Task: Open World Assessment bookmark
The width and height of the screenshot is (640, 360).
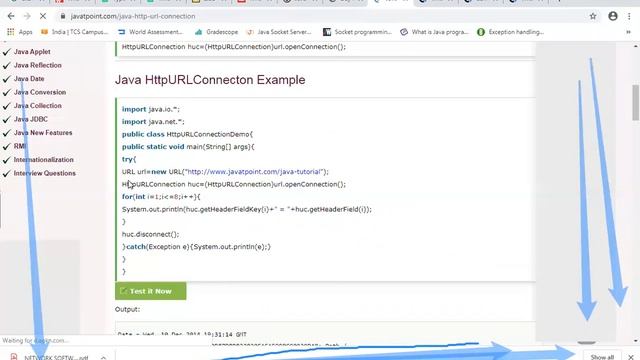Action: click(150, 32)
